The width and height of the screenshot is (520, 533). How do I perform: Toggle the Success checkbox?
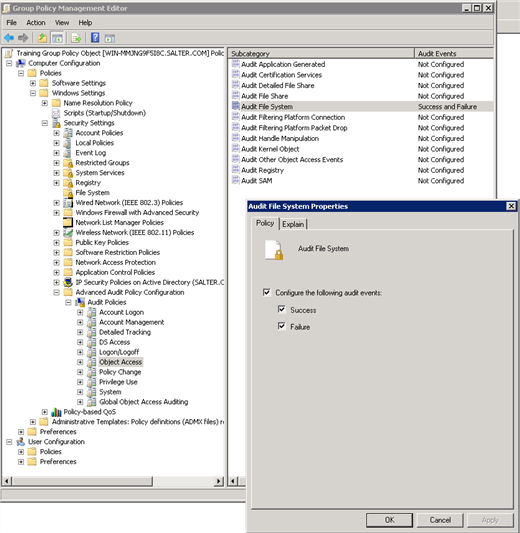pyautogui.click(x=282, y=309)
